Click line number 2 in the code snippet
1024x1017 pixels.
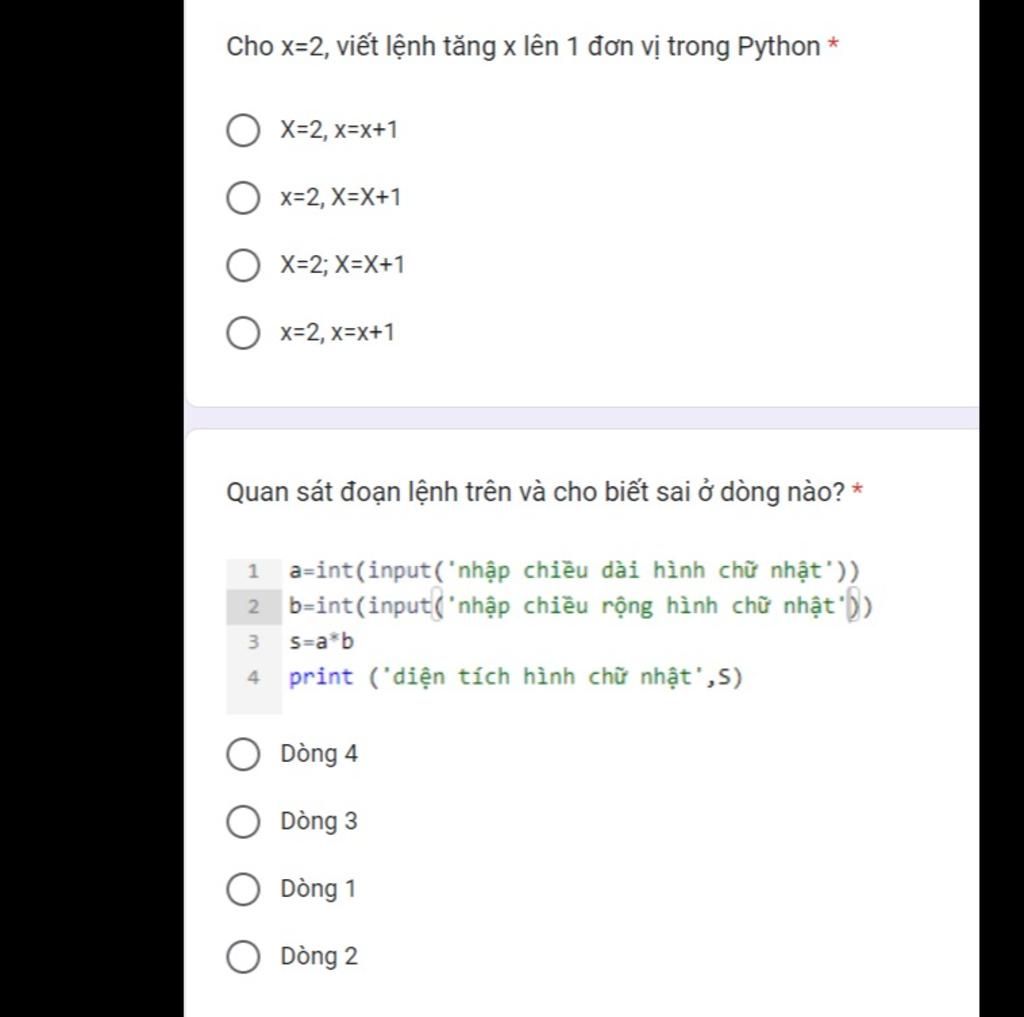click(x=252, y=607)
